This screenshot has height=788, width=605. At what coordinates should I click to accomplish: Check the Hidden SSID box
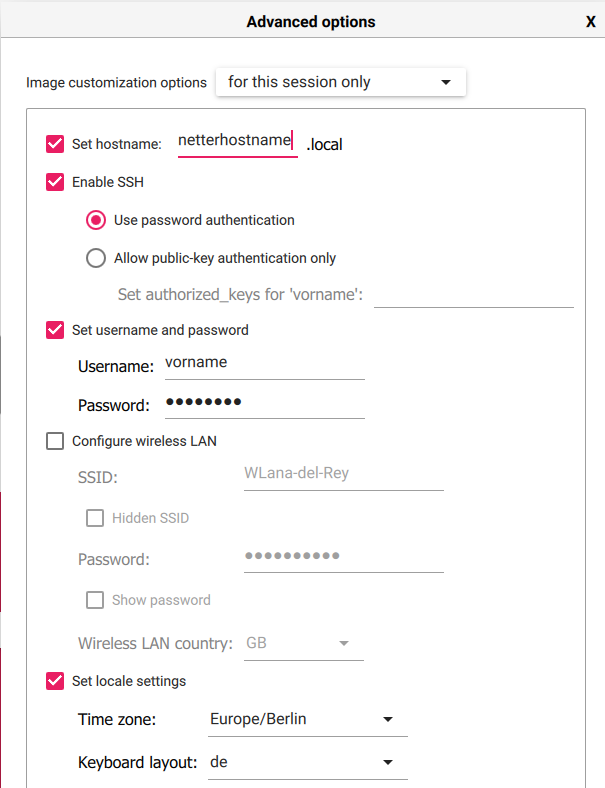pyautogui.click(x=95, y=518)
